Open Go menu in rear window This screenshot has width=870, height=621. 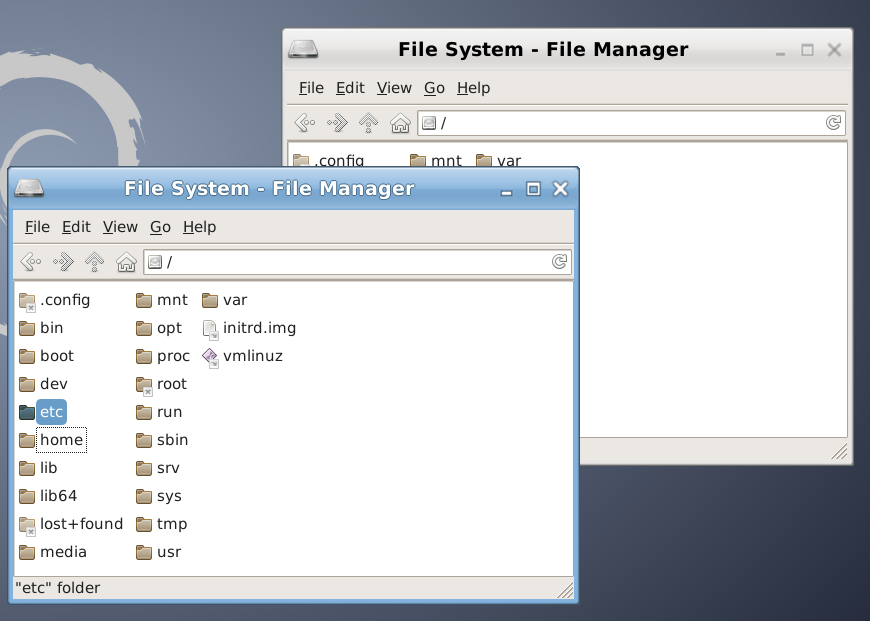(434, 88)
